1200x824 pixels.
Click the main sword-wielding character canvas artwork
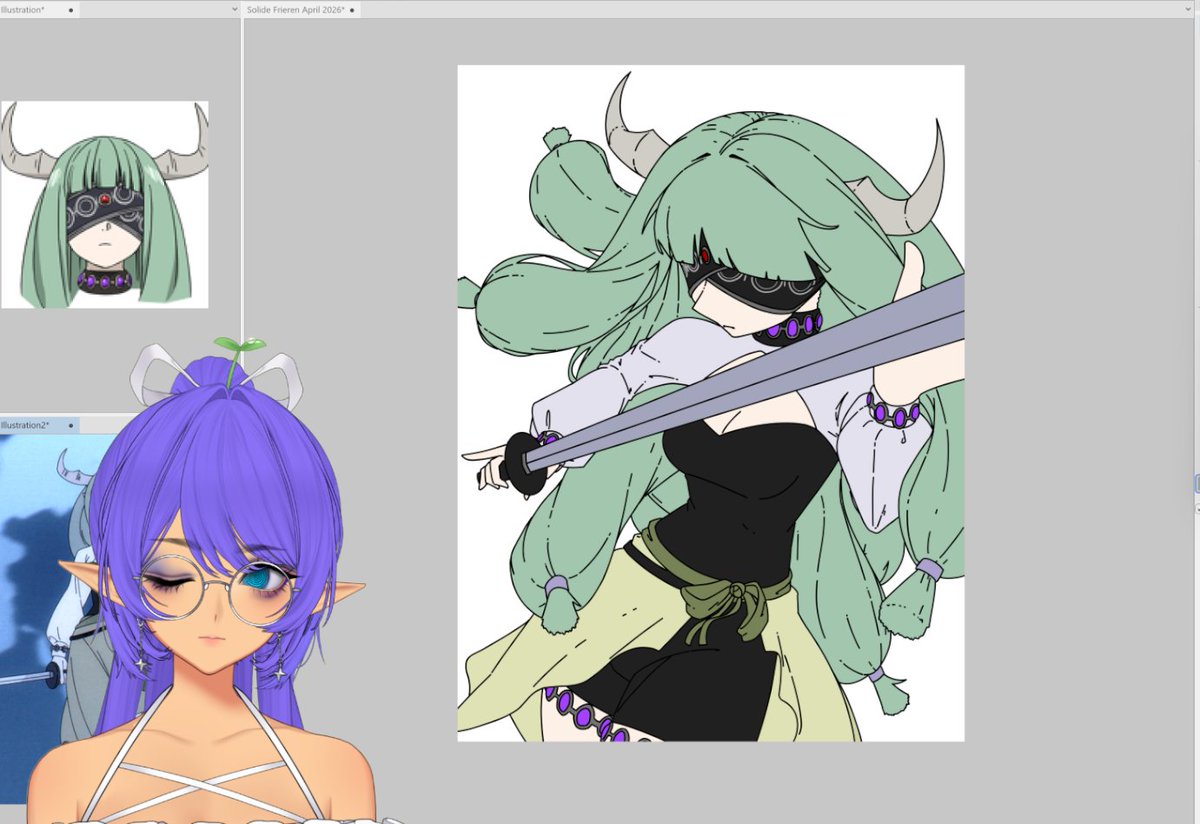(711, 403)
